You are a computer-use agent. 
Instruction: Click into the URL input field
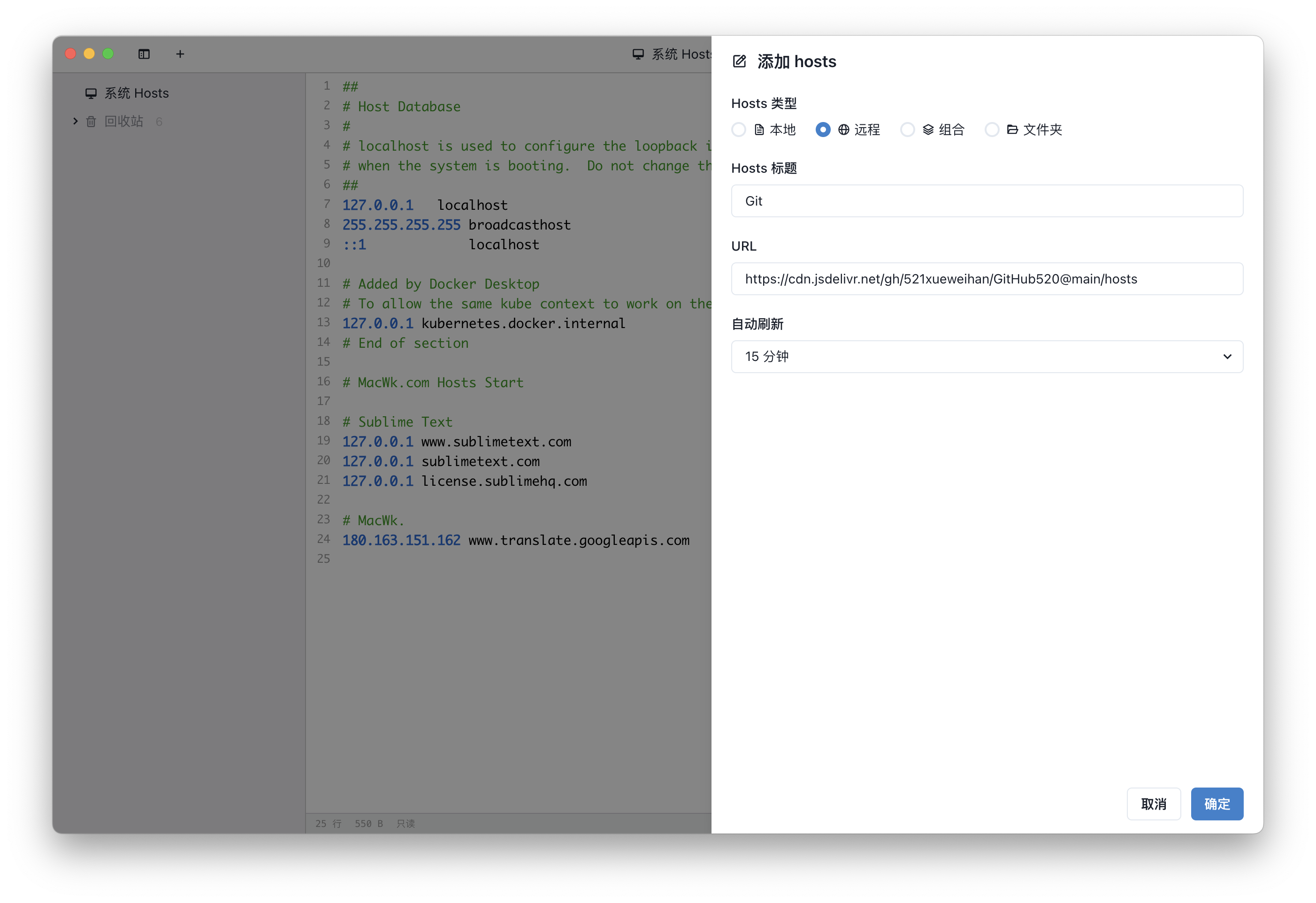click(987, 279)
